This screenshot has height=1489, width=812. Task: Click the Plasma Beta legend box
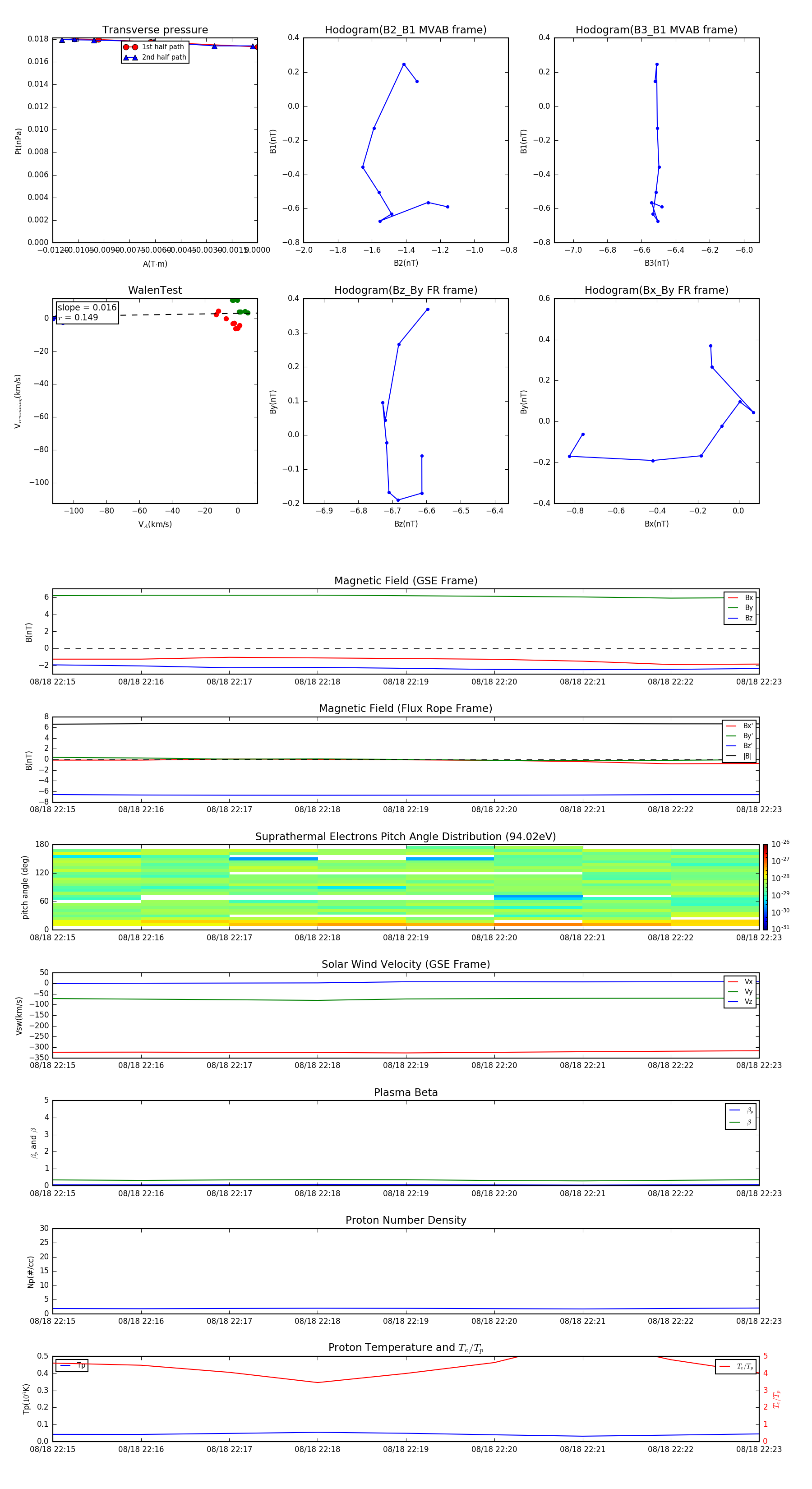pyautogui.click(x=741, y=1117)
